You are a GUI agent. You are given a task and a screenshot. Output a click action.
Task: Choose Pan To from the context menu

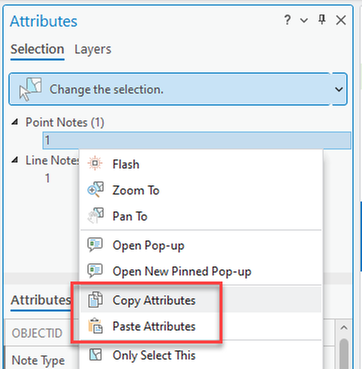coord(201,216)
